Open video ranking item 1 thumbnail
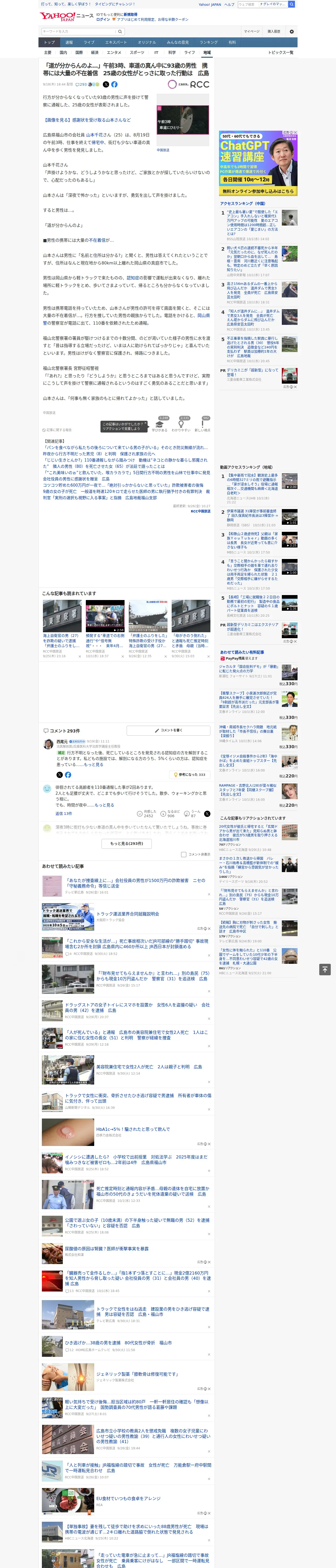 (290, 481)
